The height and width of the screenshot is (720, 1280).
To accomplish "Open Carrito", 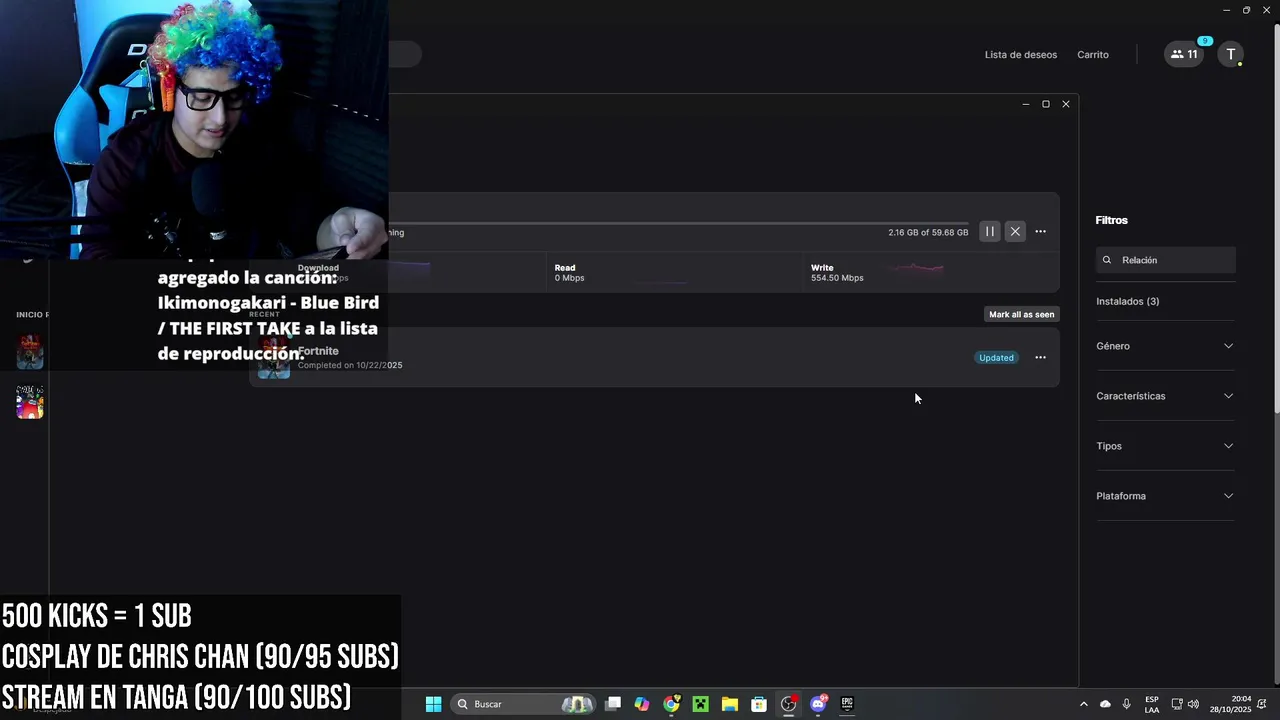I will [1092, 55].
